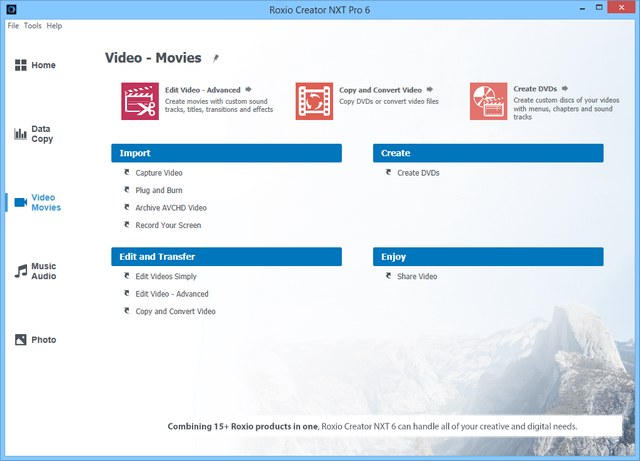Click the Music Audio note icon
The image size is (640, 461).
[x=21, y=271]
